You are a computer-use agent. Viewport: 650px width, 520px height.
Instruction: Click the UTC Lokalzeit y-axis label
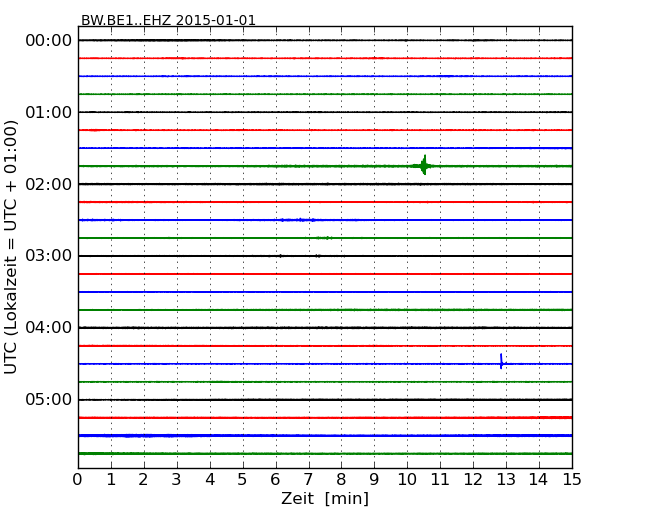pyautogui.click(x=11, y=247)
